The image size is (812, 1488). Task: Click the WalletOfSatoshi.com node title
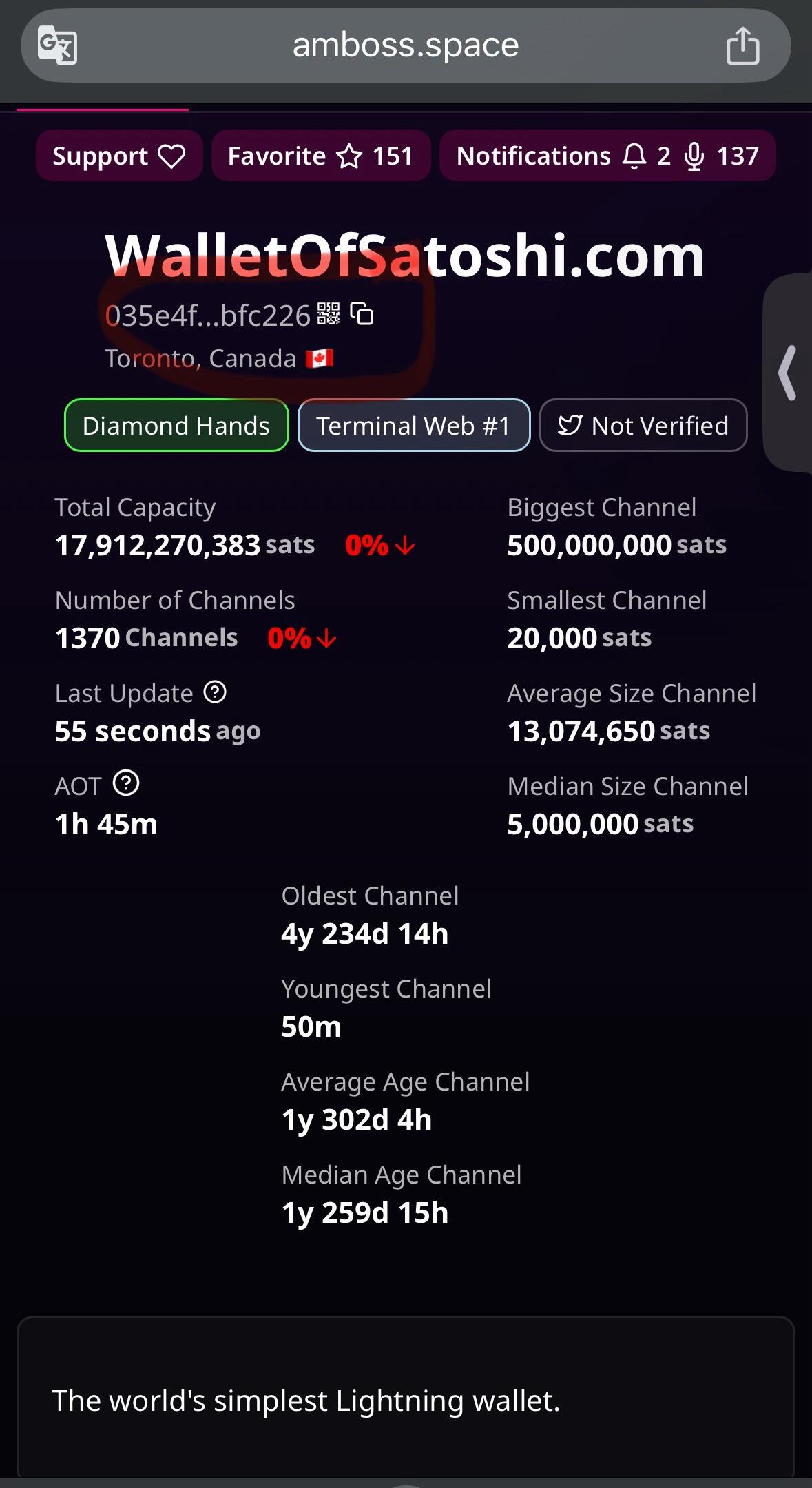(x=405, y=256)
